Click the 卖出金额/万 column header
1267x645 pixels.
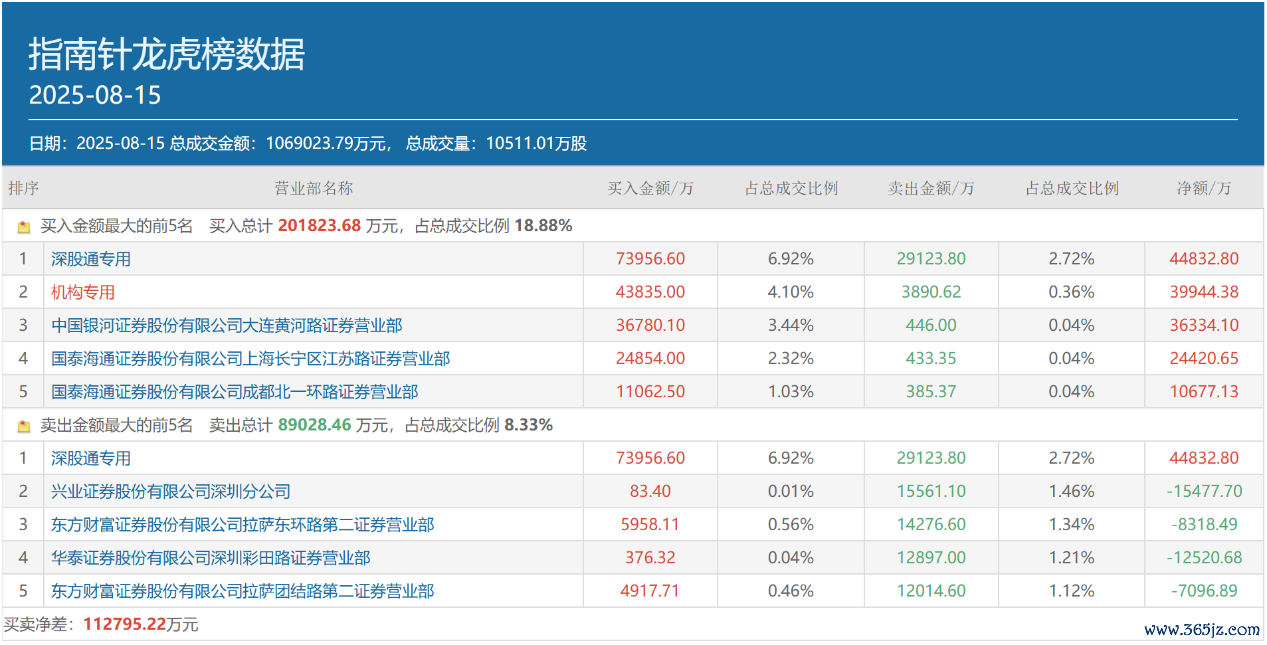click(x=931, y=188)
